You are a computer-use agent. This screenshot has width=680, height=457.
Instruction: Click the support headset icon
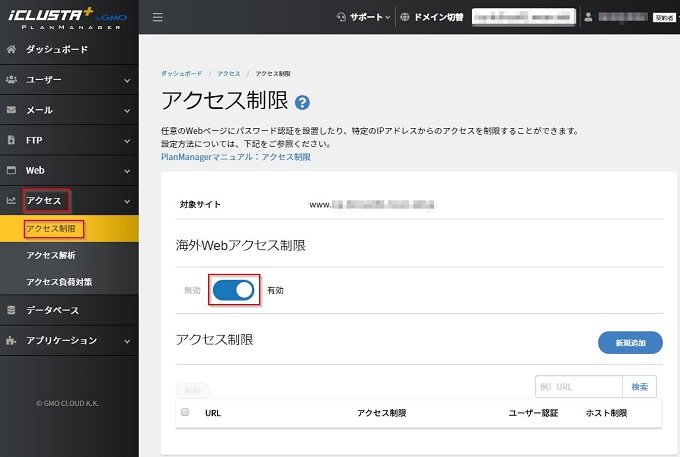click(341, 17)
